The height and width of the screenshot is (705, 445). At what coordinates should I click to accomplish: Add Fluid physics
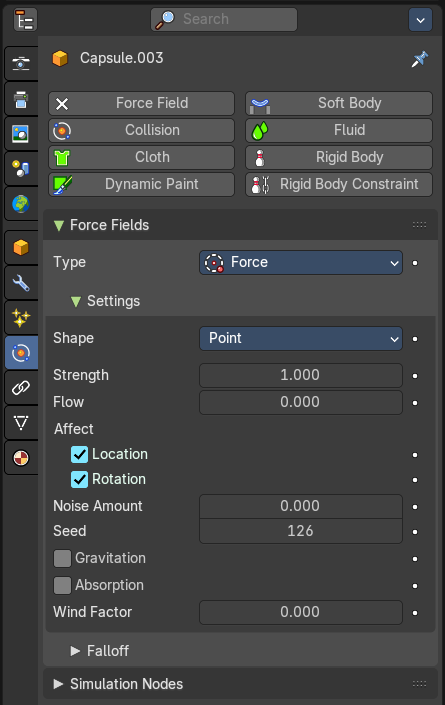pyautogui.click(x=339, y=130)
